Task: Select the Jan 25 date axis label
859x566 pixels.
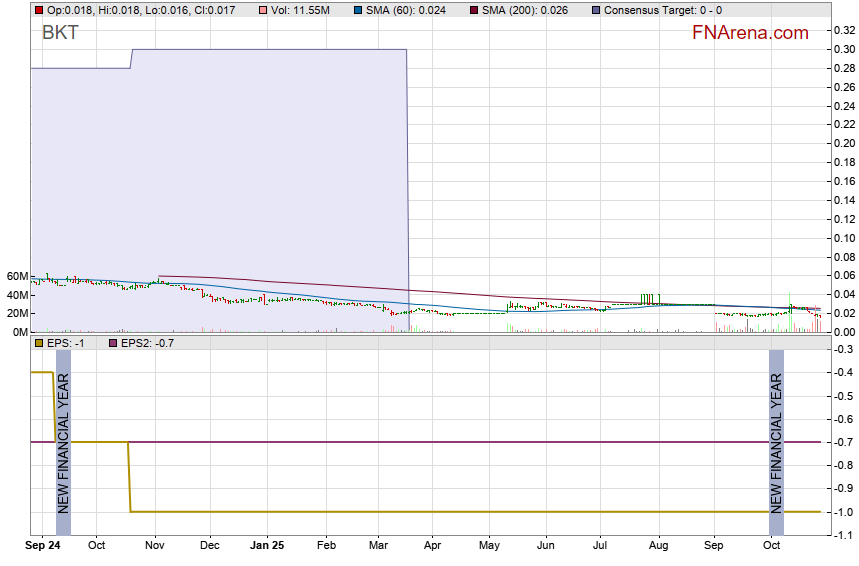Action: [267, 547]
